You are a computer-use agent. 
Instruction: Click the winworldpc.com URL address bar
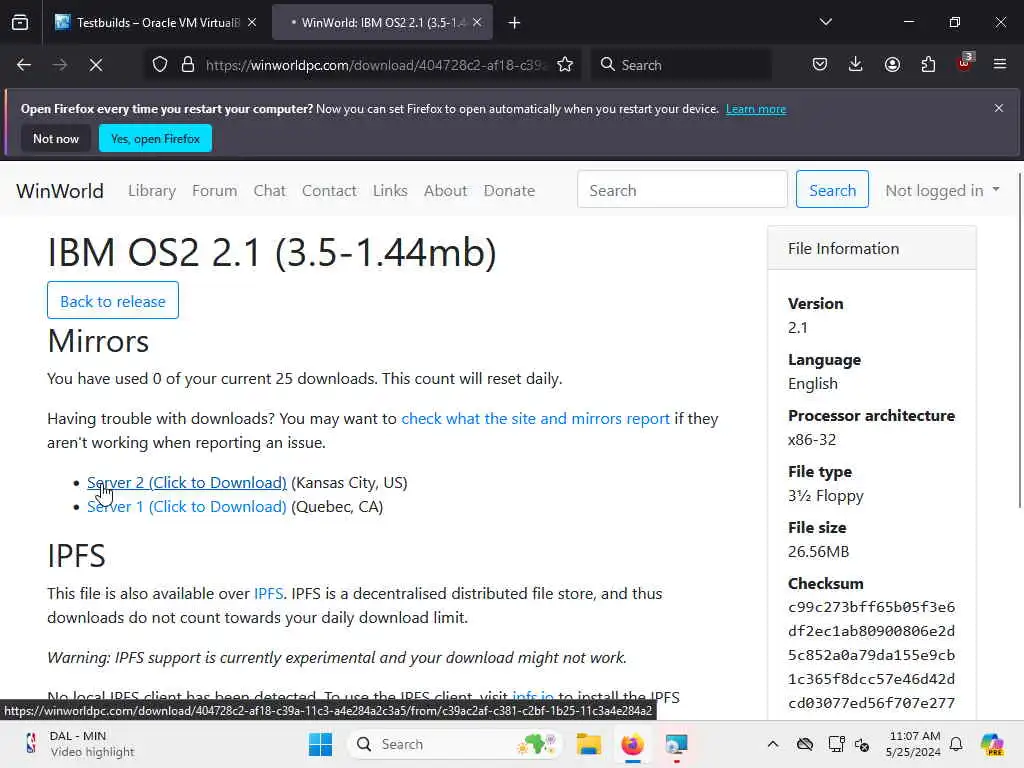(x=374, y=65)
